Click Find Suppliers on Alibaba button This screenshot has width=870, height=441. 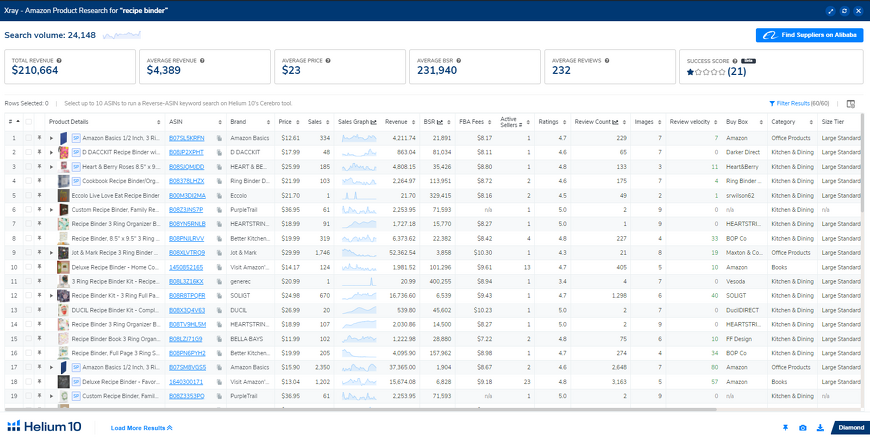point(810,35)
